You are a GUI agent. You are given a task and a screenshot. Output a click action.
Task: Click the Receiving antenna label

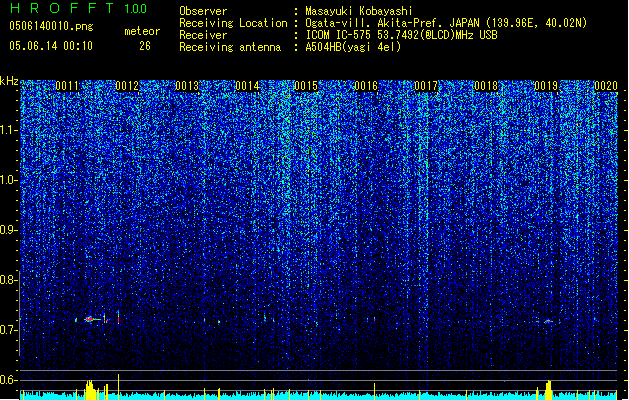[230, 47]
